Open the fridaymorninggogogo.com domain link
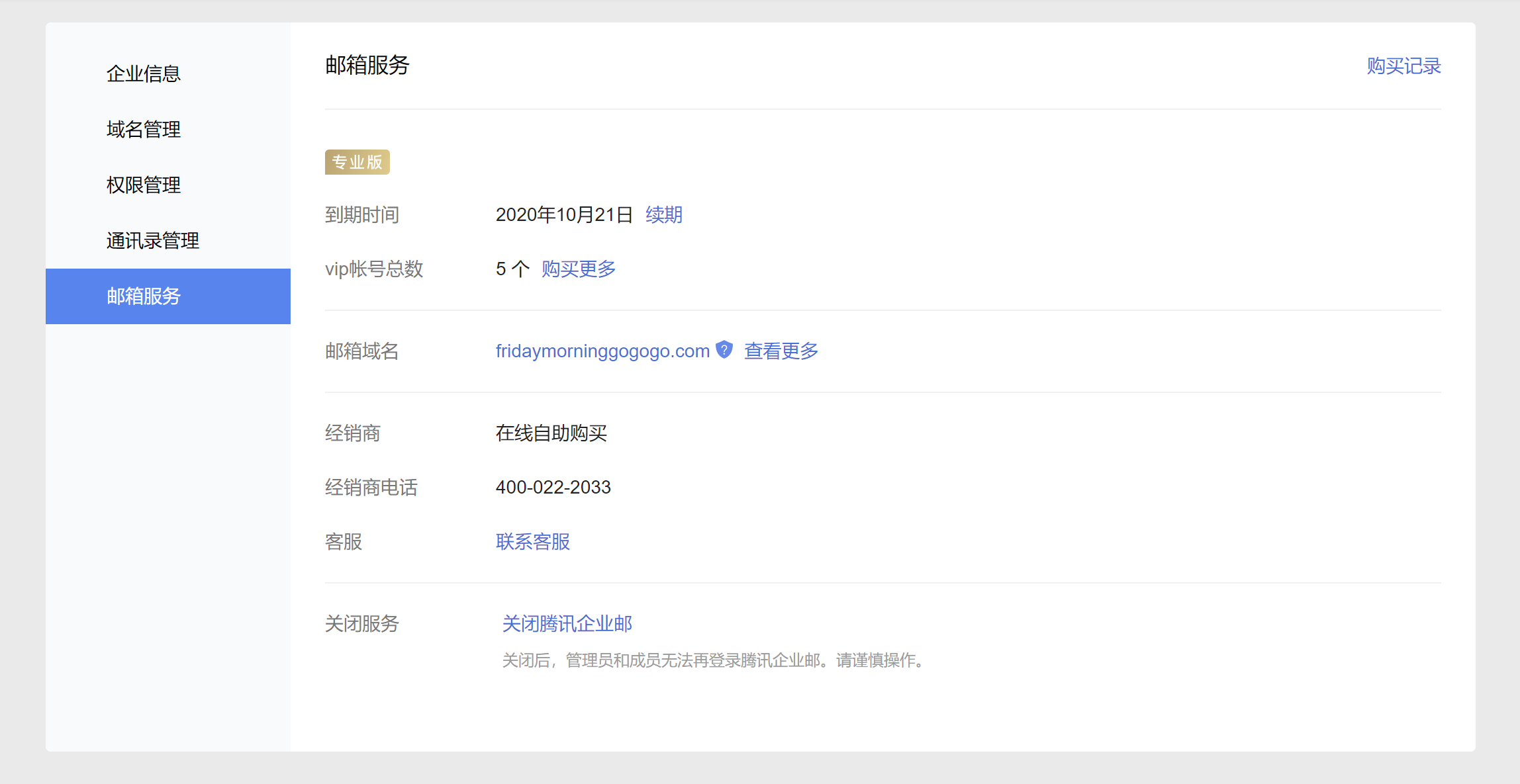This screenshot has height=784, width=1520. [602, 351]
